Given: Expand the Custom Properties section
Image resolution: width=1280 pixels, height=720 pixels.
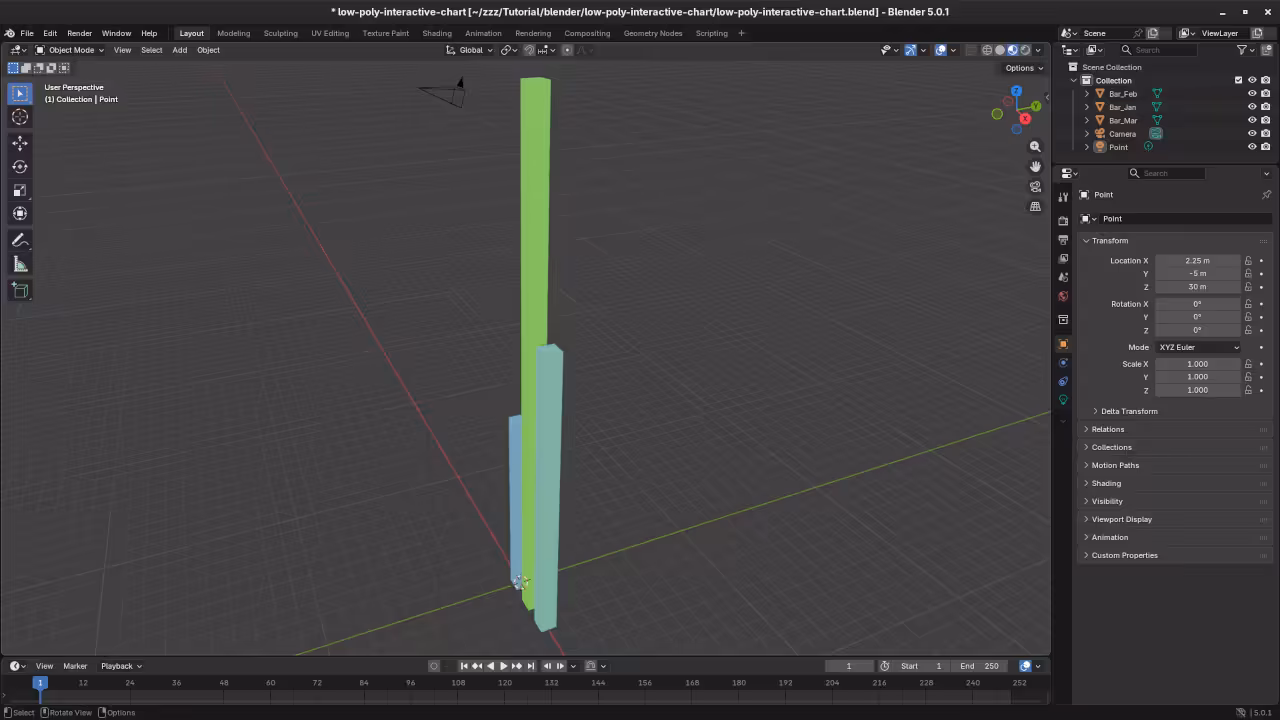Looking at the screenshot, I should [x=1125, y=555].
